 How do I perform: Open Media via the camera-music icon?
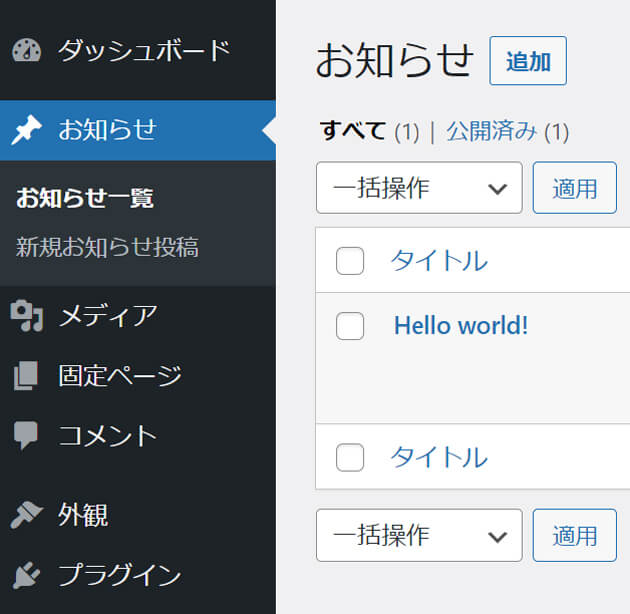pyautogui.click(x=27, y=315)
